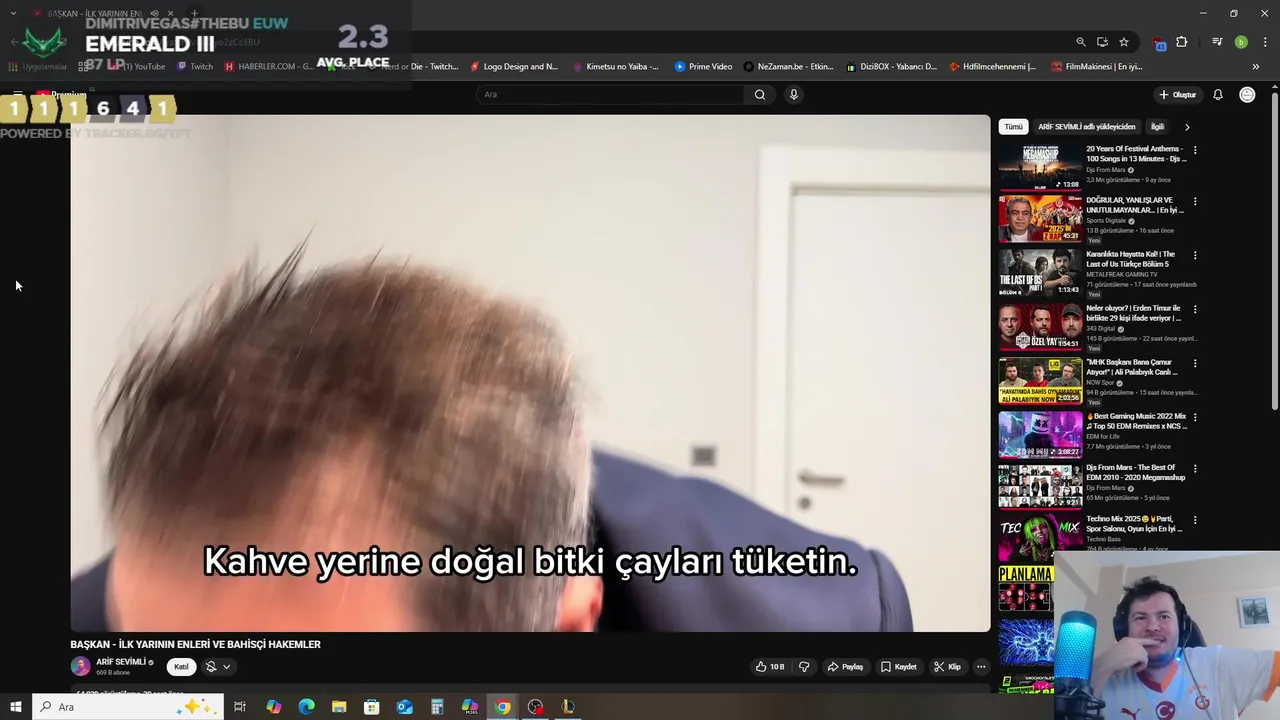The width and height of the screenshot is (1280, 720).
Task: Open YouTube notifications bell
Action: (x=1218, y=94)
